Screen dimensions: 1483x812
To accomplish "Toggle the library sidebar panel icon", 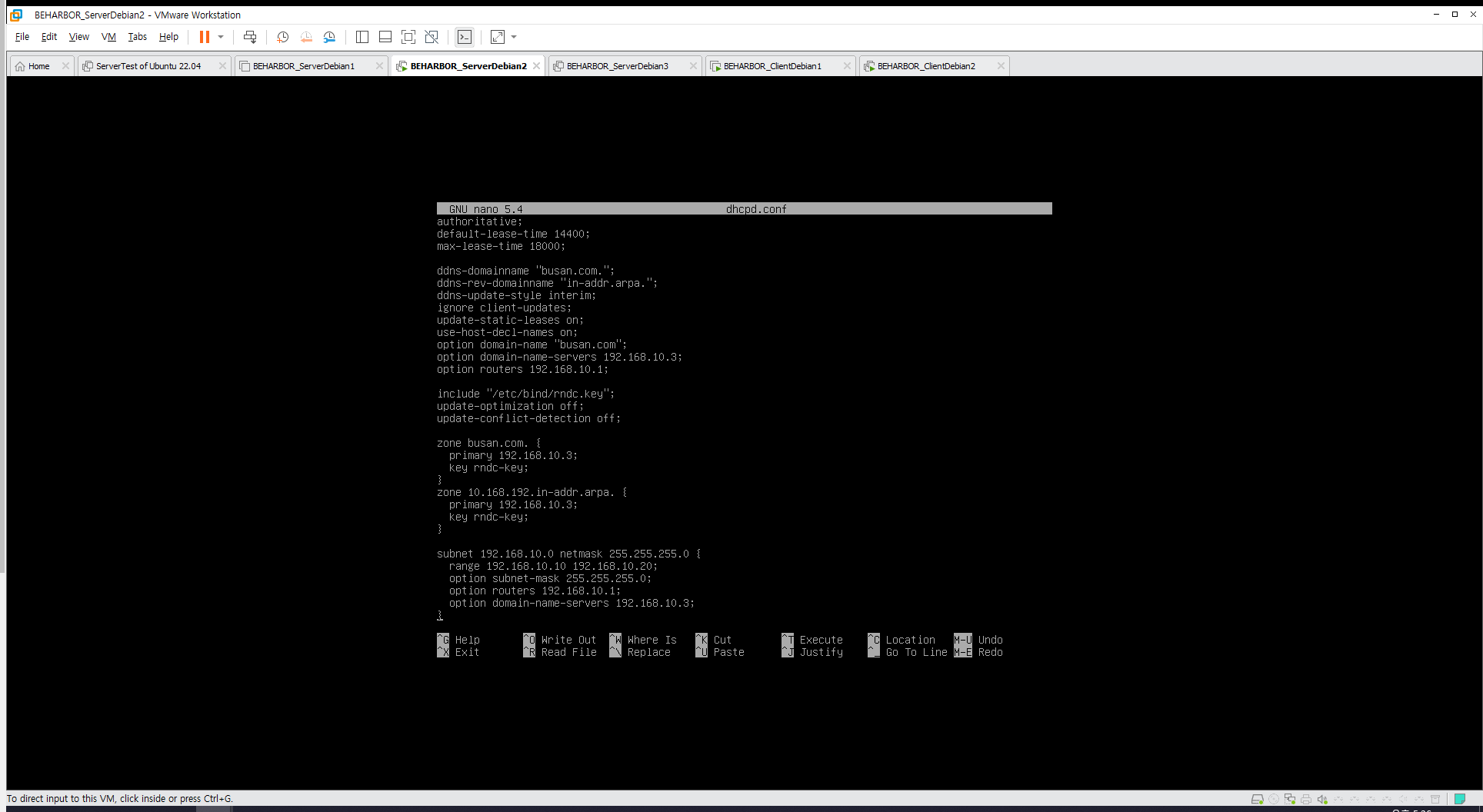I will tap(362, 37).
